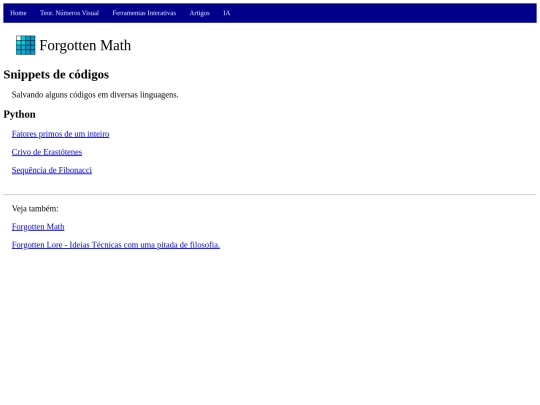
Task: Click the horizontal divider line
Action: click(x=270, y=195)
